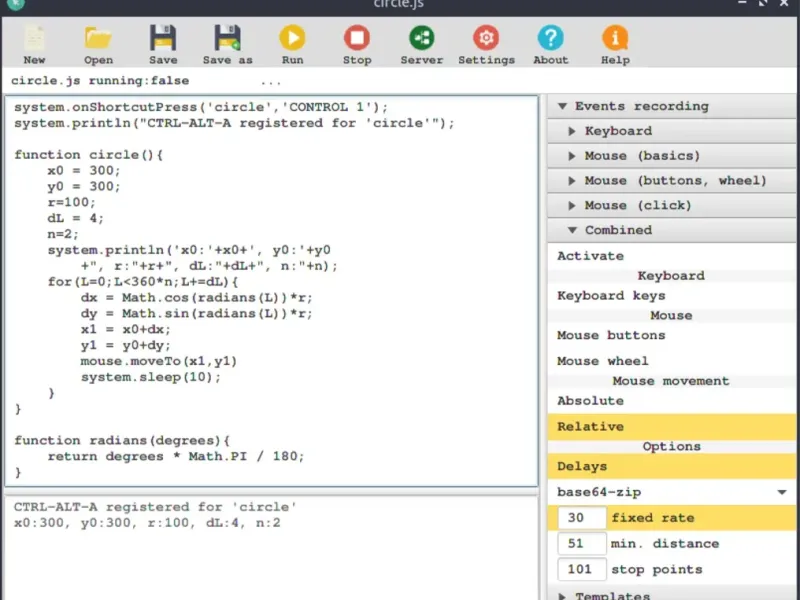Toggle the Delays option
800x600 pixels.
coord(671,466)
